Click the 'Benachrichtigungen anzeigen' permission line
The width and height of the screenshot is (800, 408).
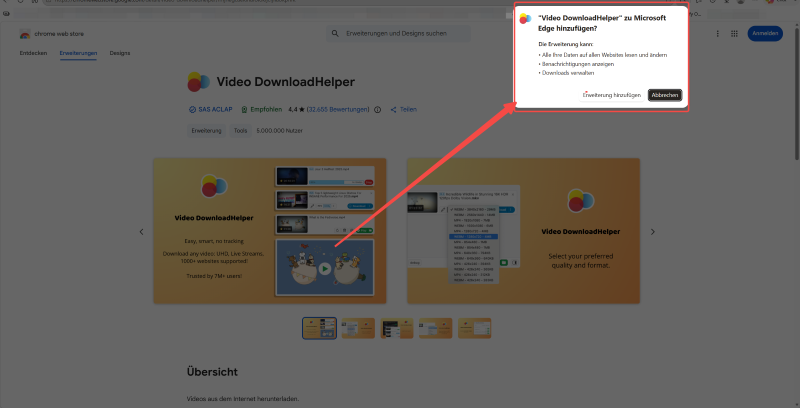[x=576, y=64]
